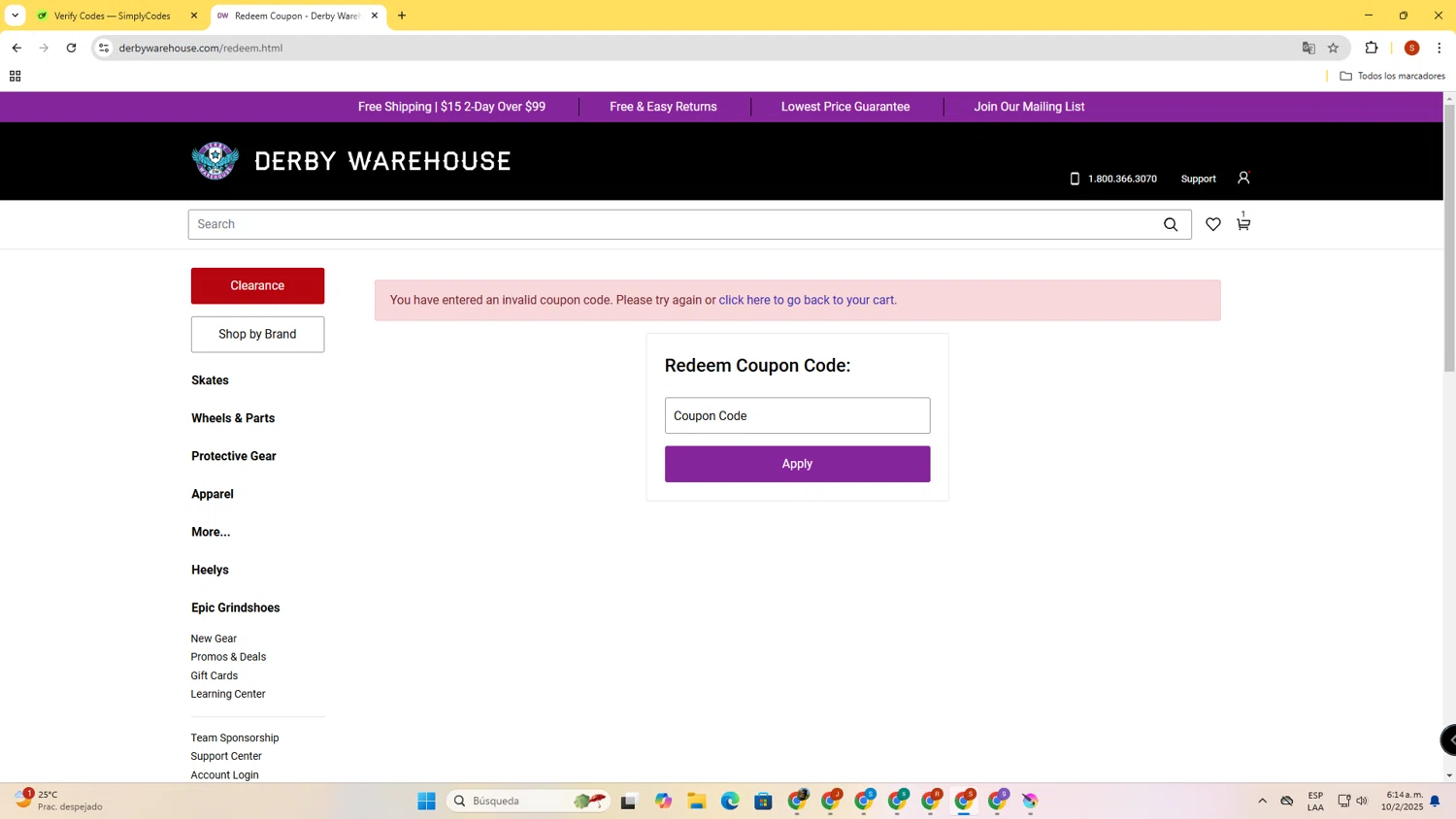The image size is (1456, 819).
Task: Click the phone icon beside 1.800.366.3070
Action: [1075, 179]
